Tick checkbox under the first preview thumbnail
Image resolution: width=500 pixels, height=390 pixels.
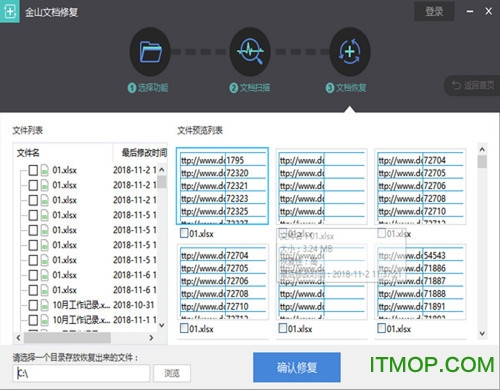(184, 233)
